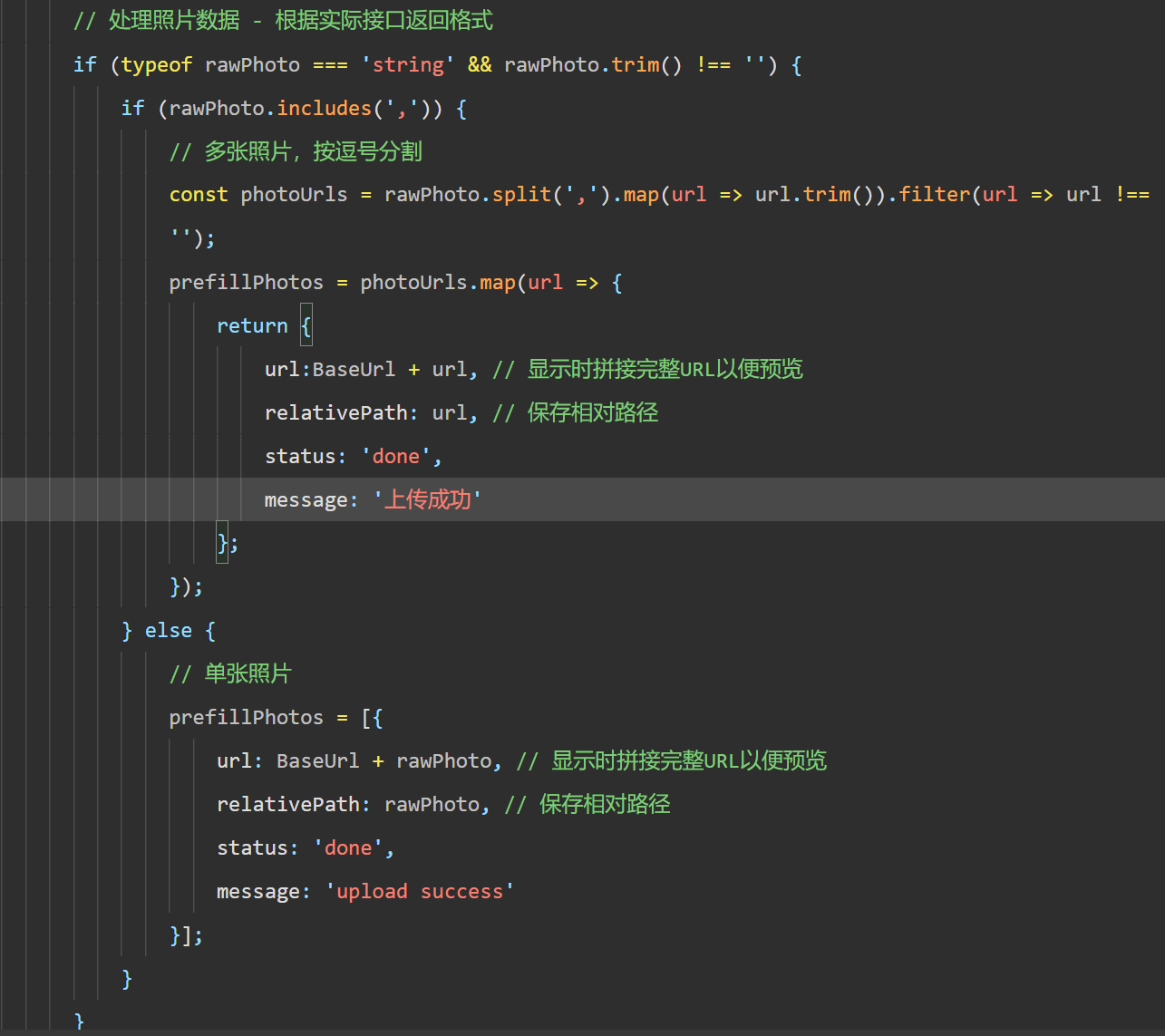The height and width of the screenshot is (1036, 1165).
Task: Click the 'else' keyword
Action: (x=169, y=630)
